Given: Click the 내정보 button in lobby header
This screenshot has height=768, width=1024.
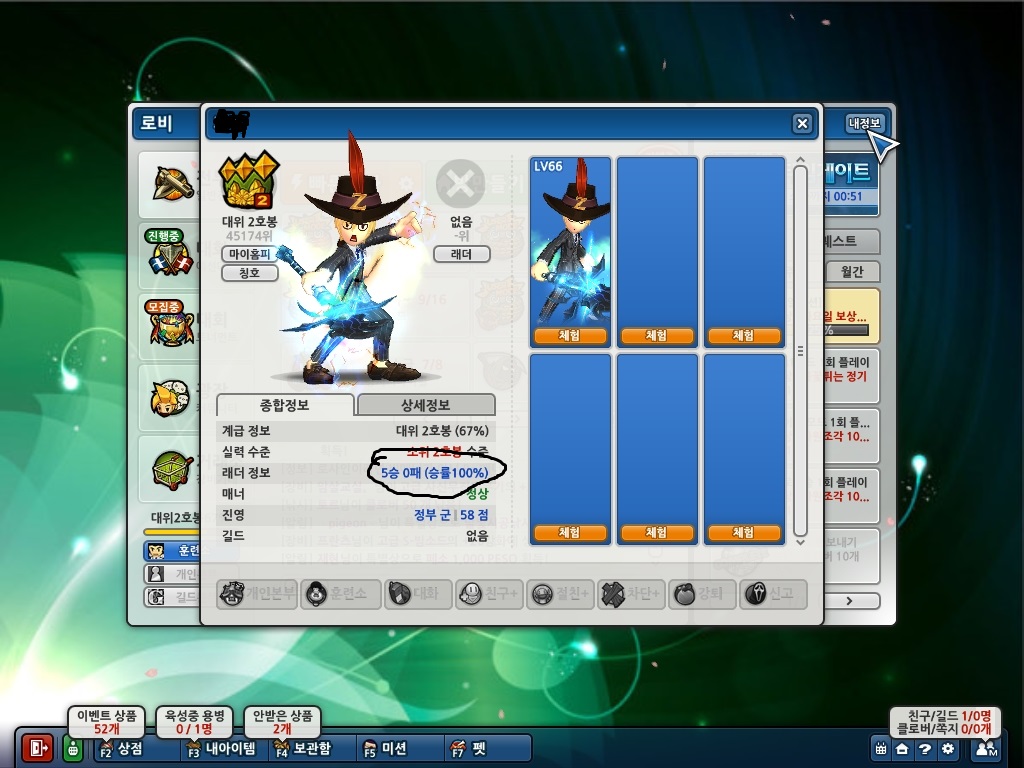Looking at the screenshot, I should pos(864,123).
